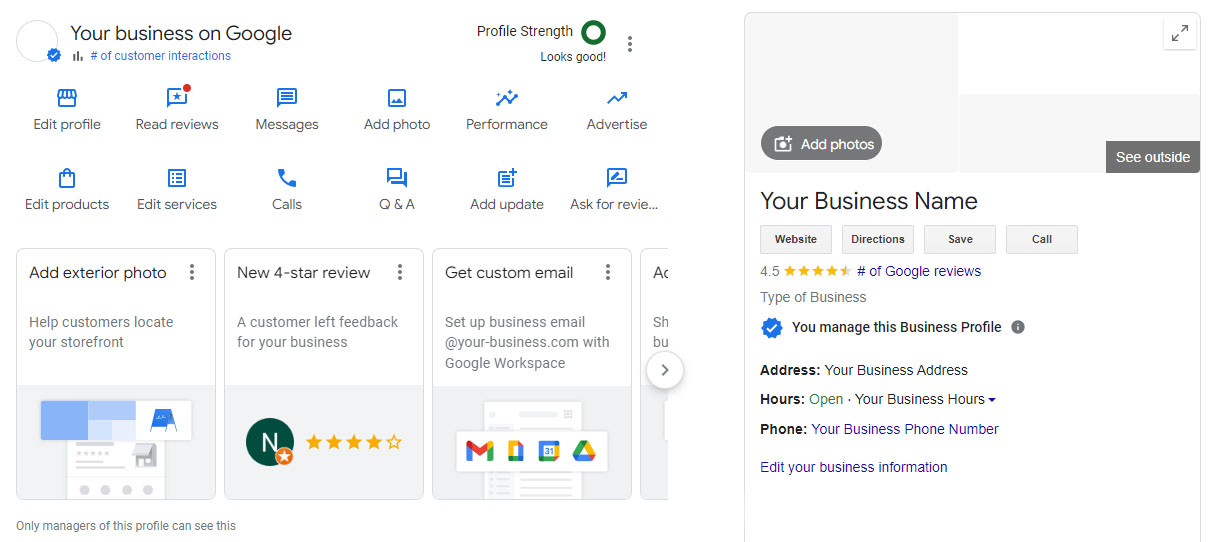Advance cards carousel with right chevron
The width and height of the screenshot is (1217, 542).
click(665, 370)
